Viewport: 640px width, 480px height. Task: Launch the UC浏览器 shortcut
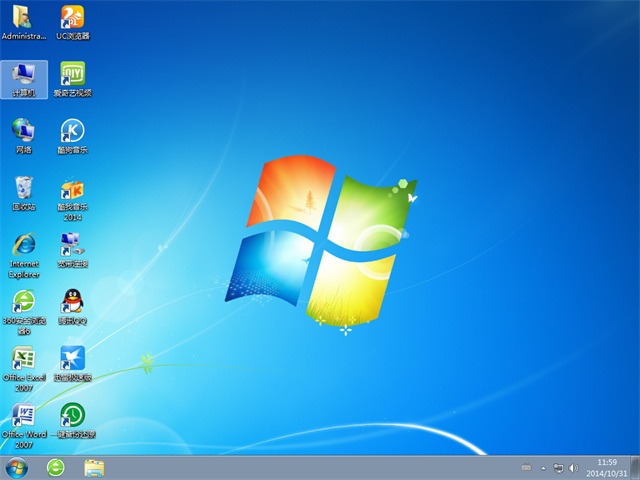73,22
